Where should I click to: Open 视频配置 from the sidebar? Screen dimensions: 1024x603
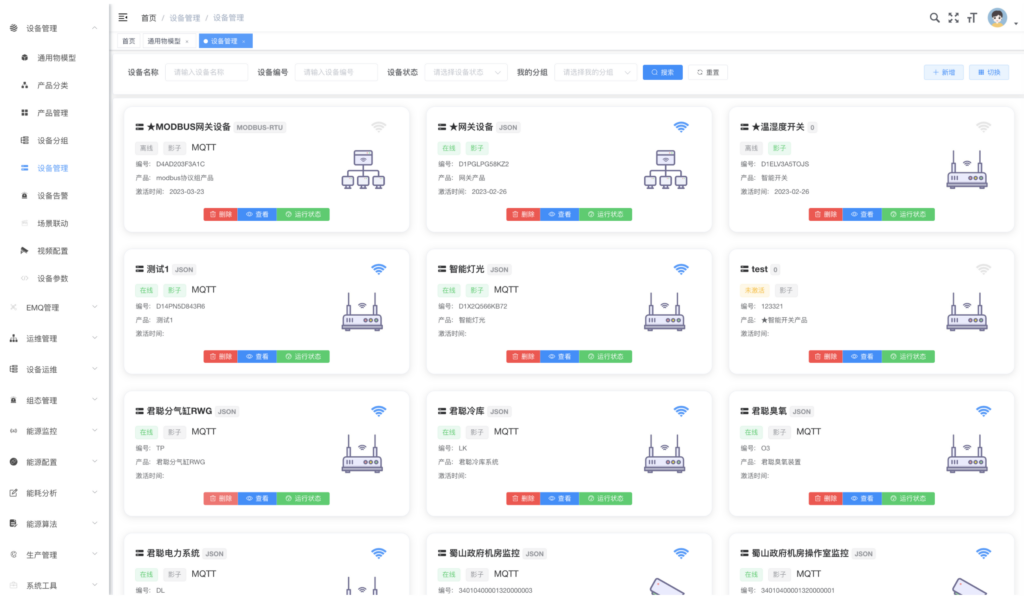[52, 251]
